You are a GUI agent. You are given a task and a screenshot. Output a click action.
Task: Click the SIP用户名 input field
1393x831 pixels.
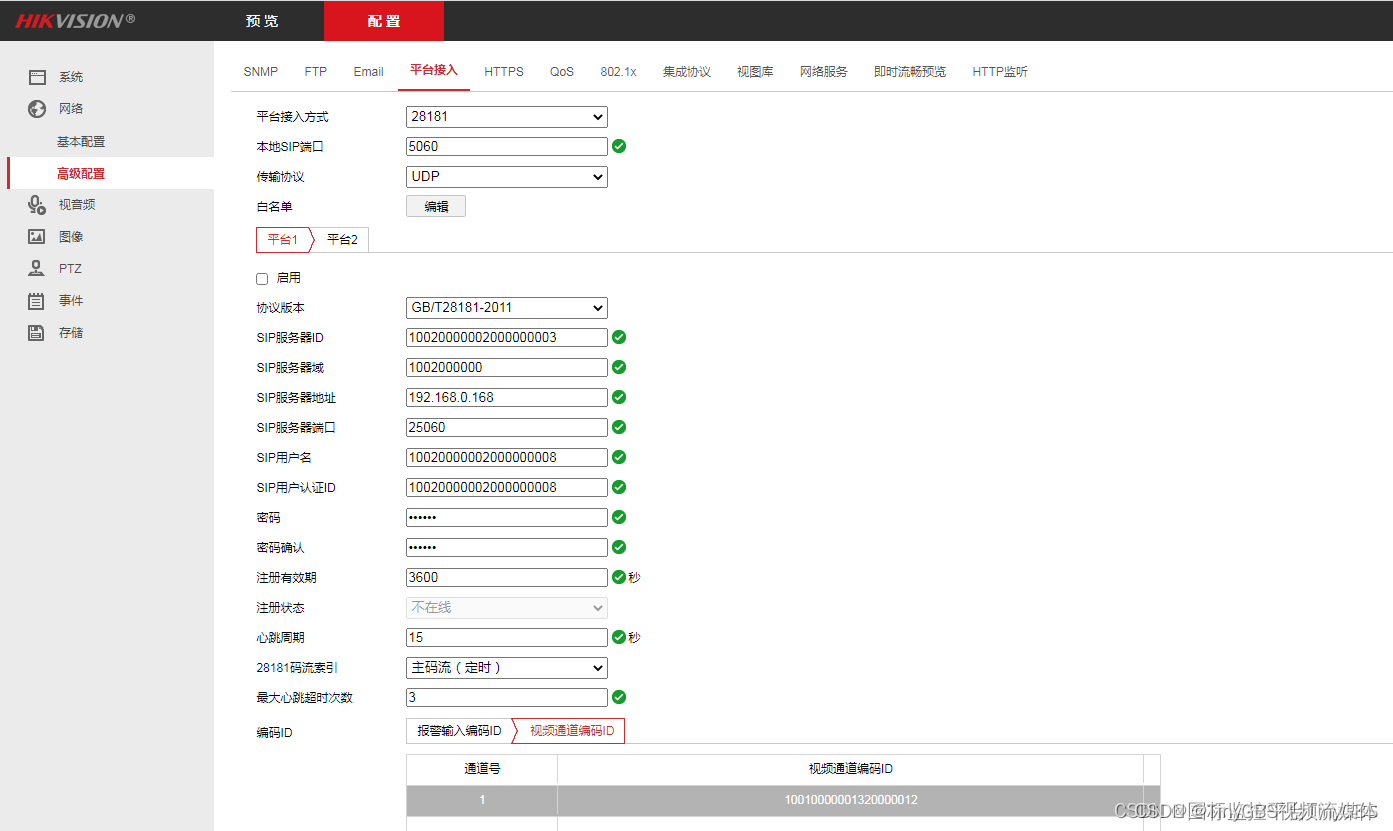point(507,458)
